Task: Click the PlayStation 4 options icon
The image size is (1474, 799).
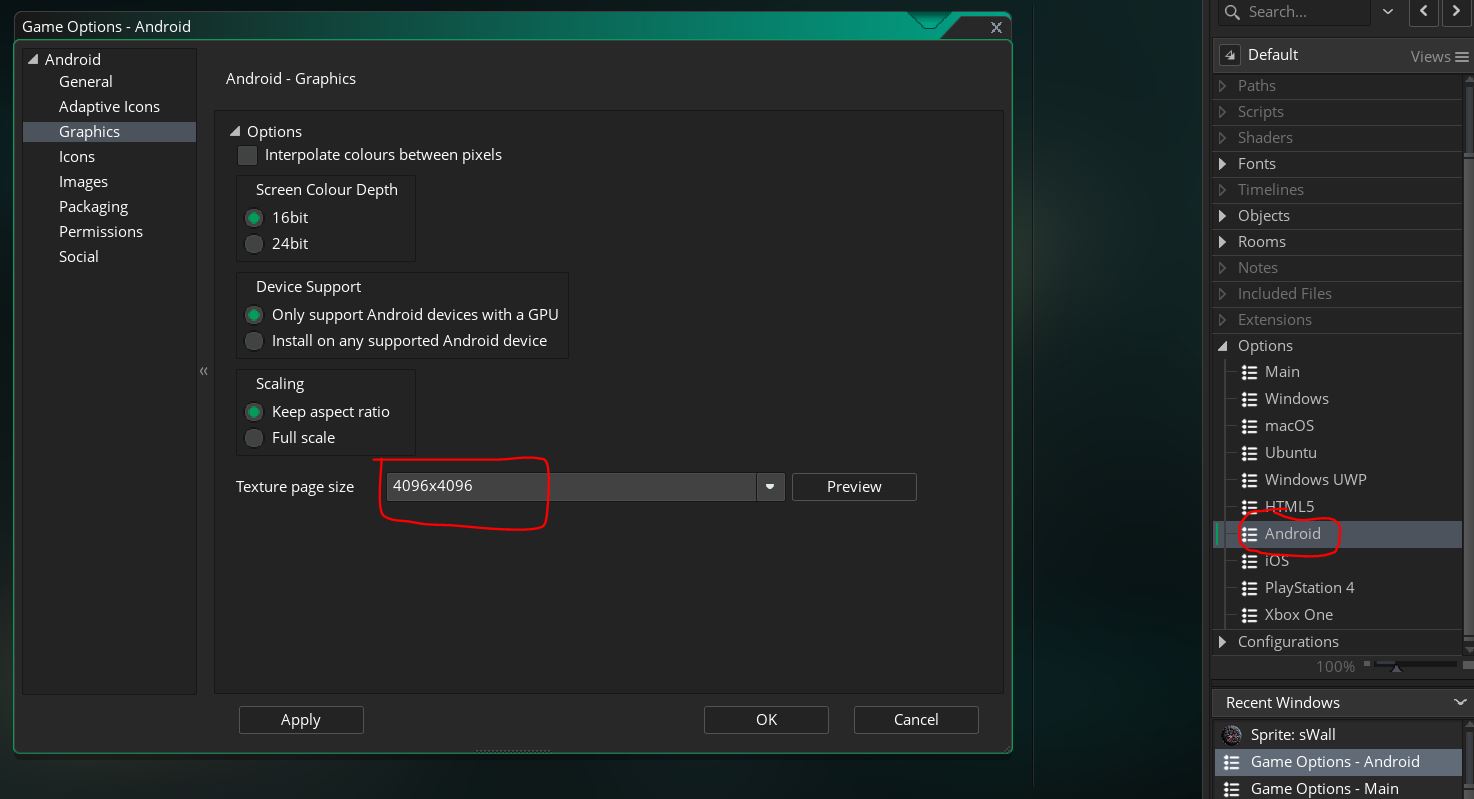Action: pos(1249,588)
